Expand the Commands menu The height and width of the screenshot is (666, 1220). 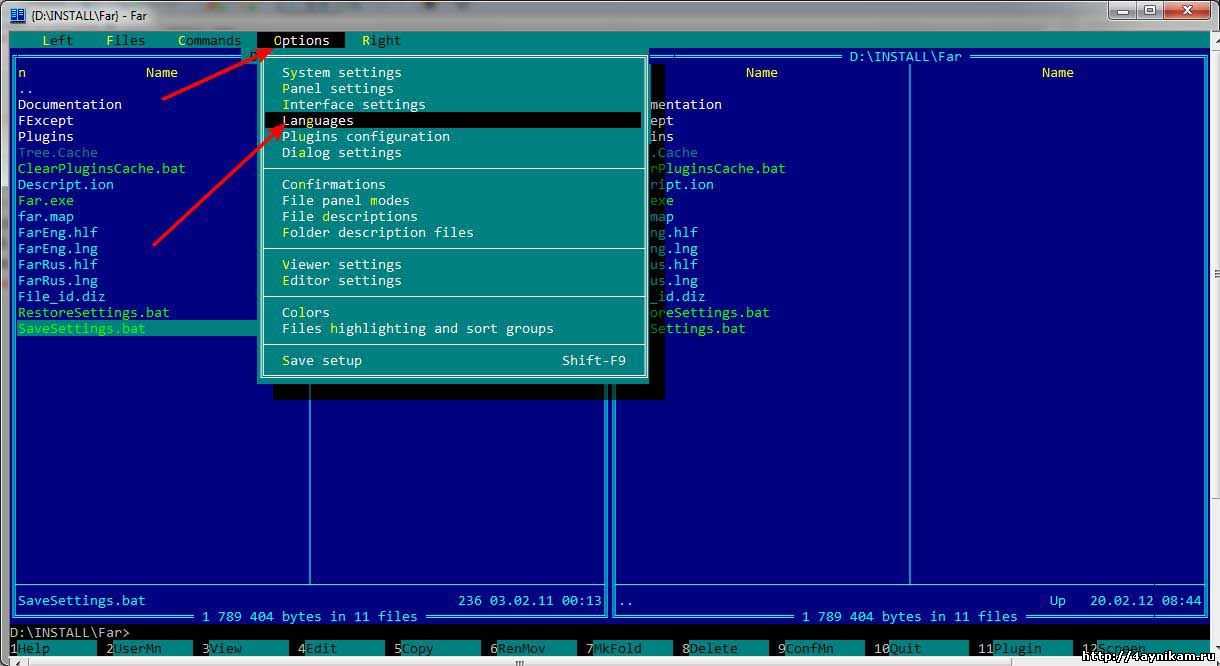pos(209,41)
